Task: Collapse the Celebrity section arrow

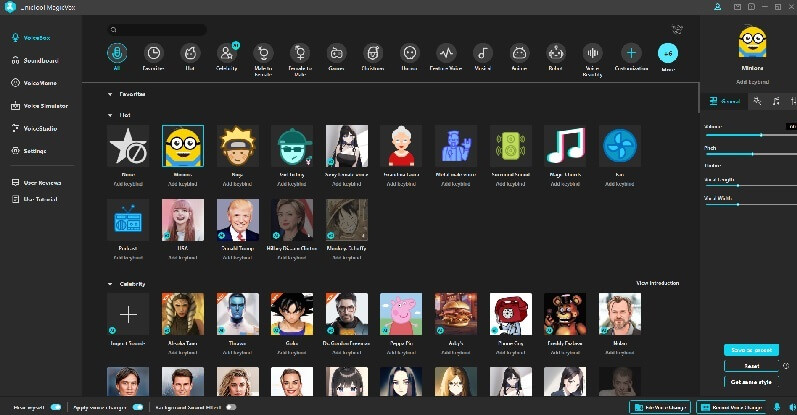Action: coord(110,284)
